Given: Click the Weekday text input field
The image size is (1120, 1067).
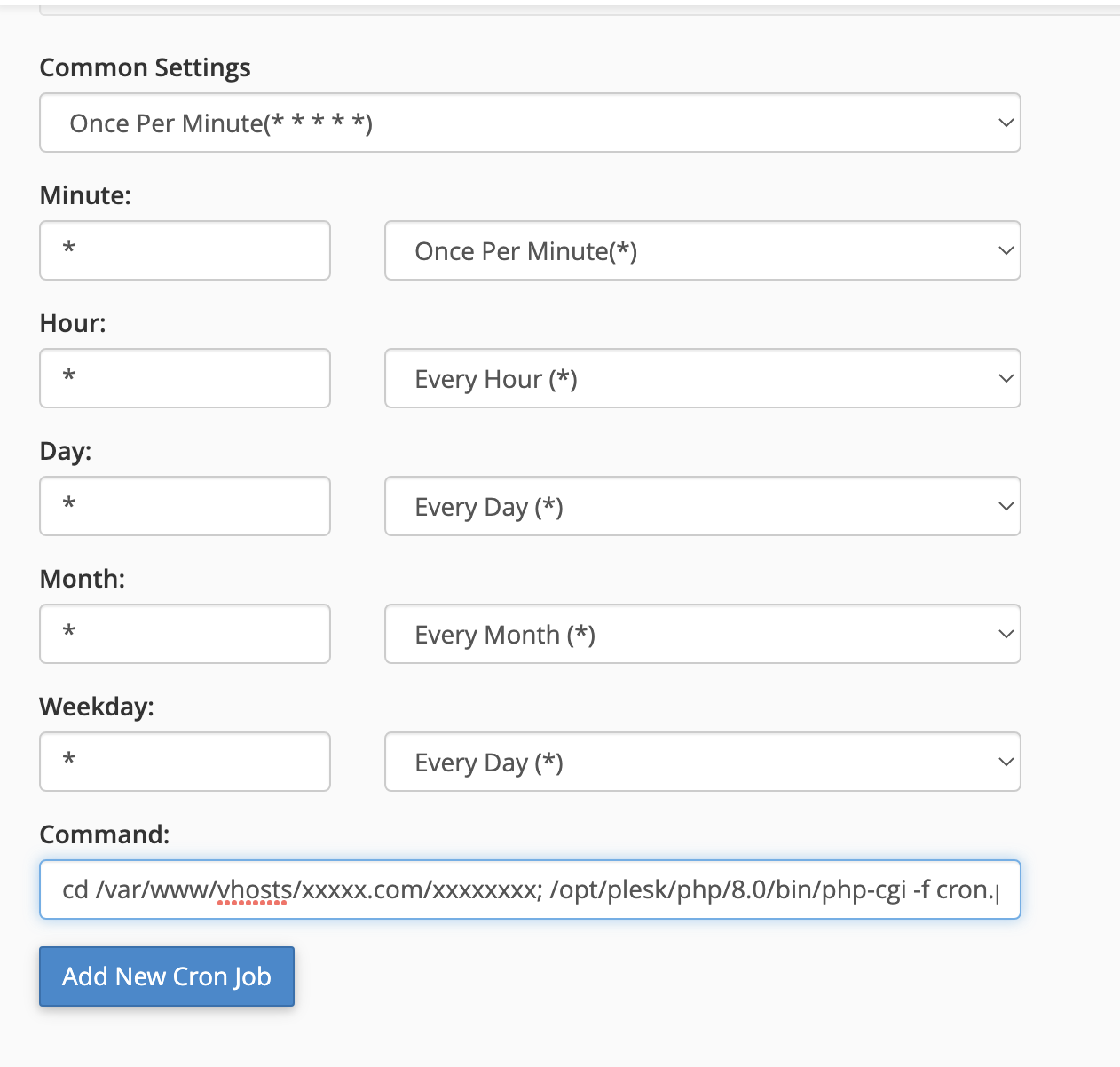Looking at the screenshot, I should (185, 762).
